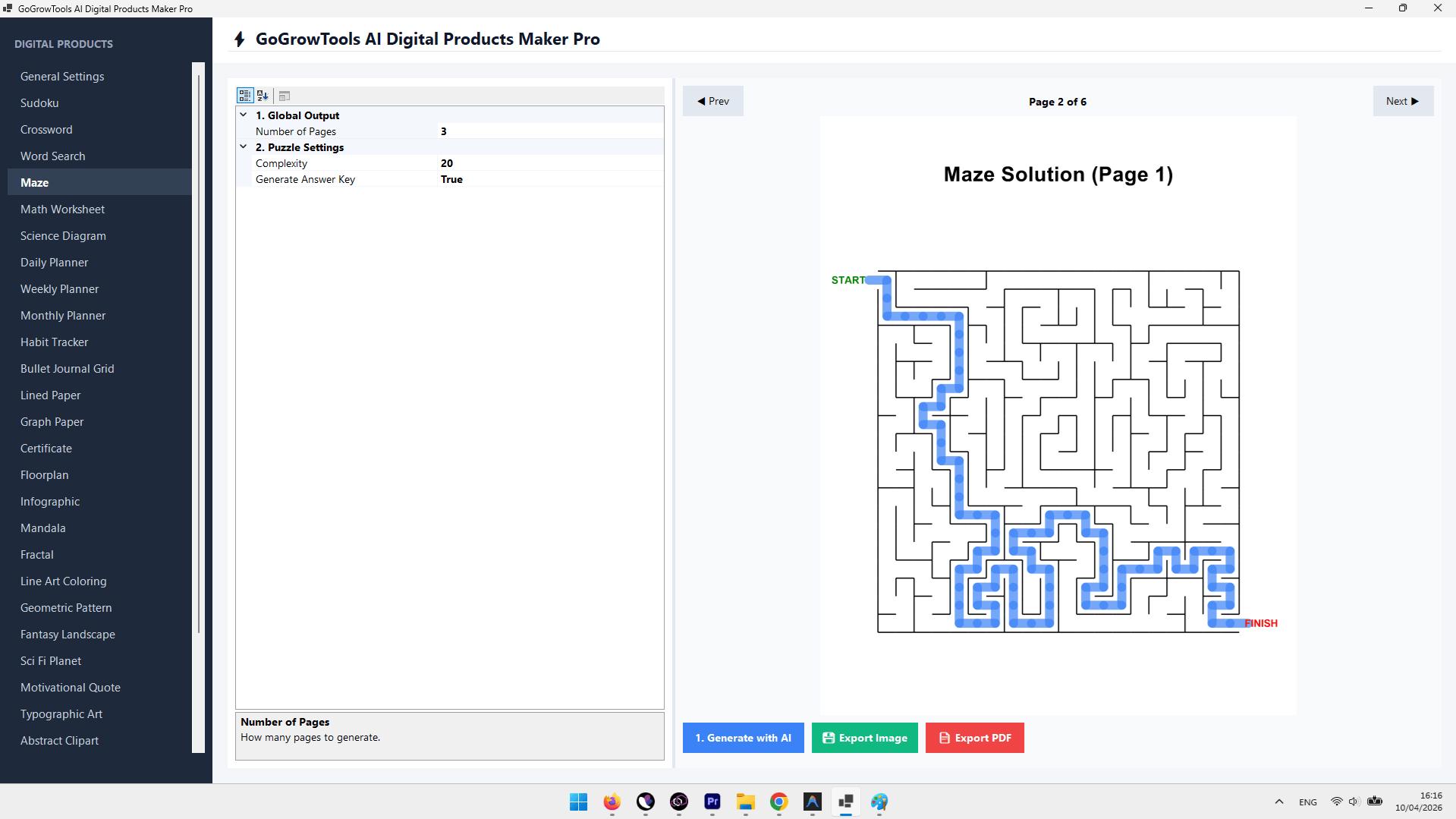Select Floorplan in sidebar

pyautogui.click(x=99, y=474)
